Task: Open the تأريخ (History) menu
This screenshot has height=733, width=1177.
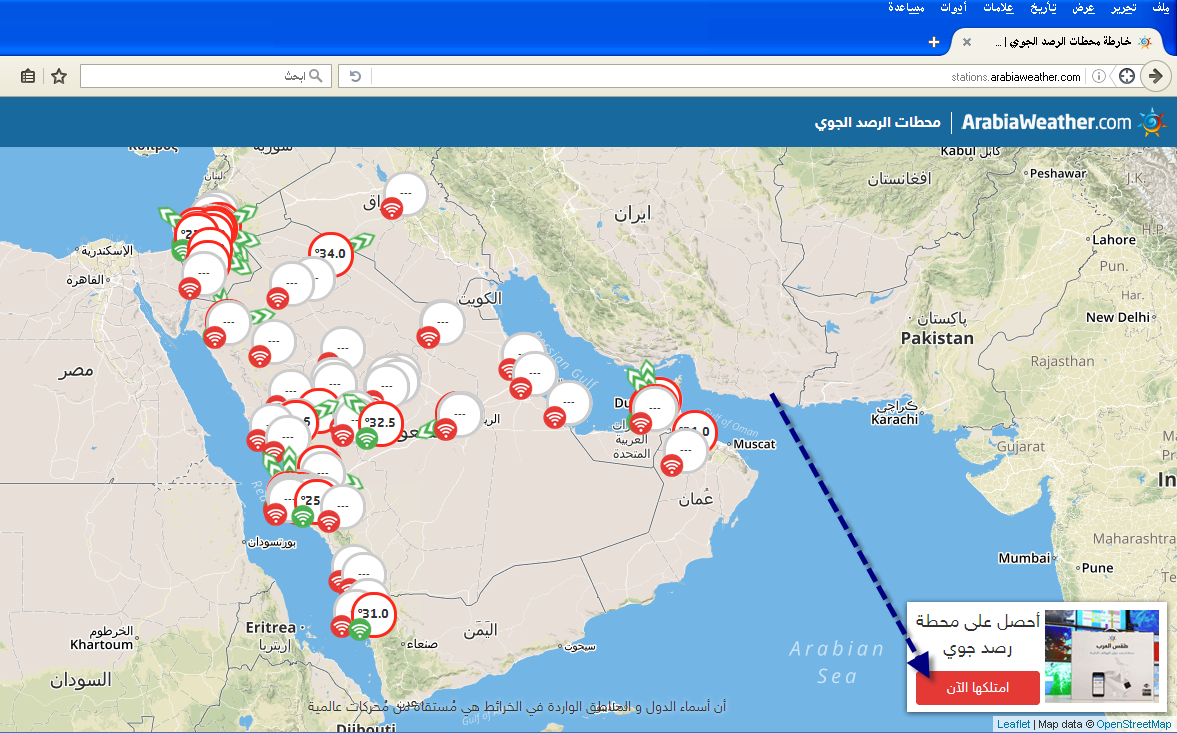Action: tap(1043, 8)
